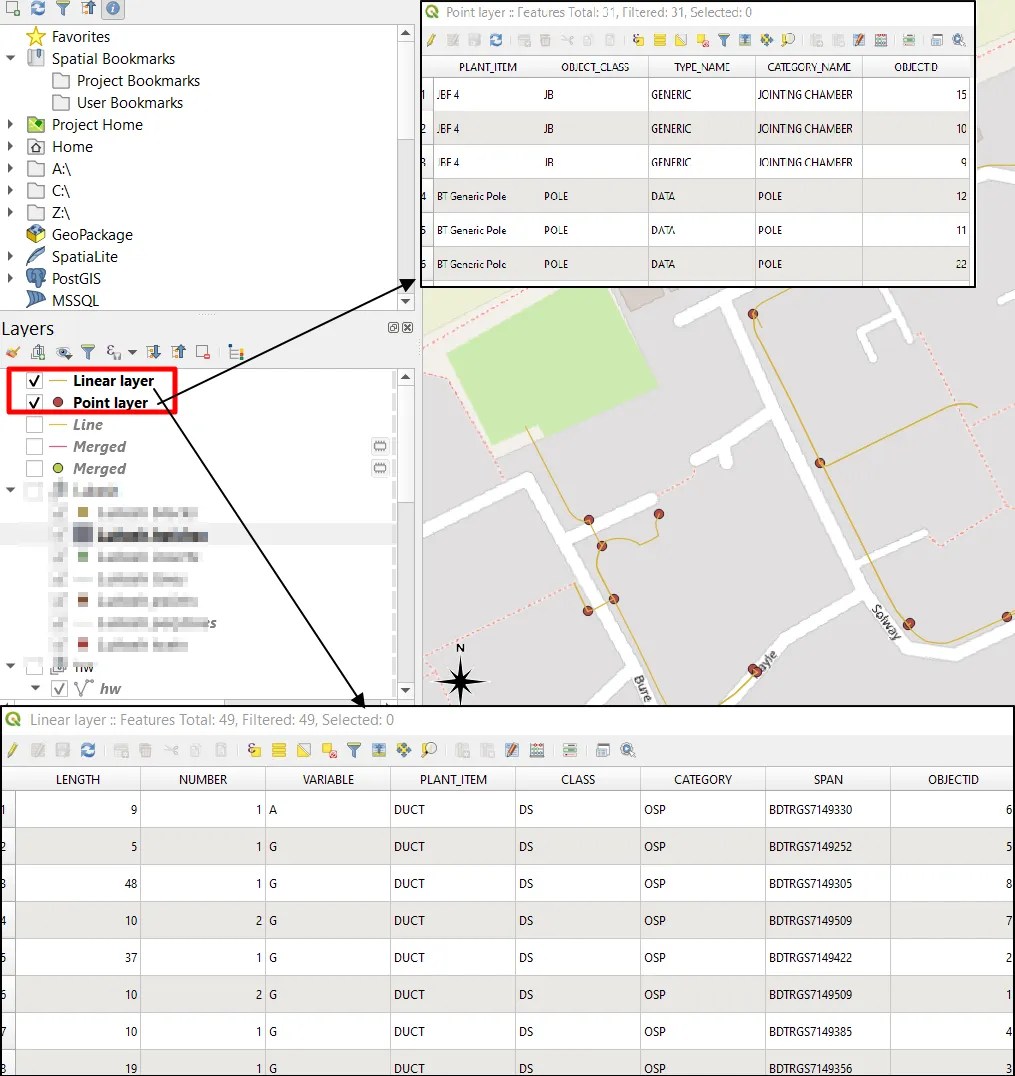Viewport: 1015px width, 1076px height.
Task: Click the Point layer's red marker symbol
Action: tap(58, 403)
